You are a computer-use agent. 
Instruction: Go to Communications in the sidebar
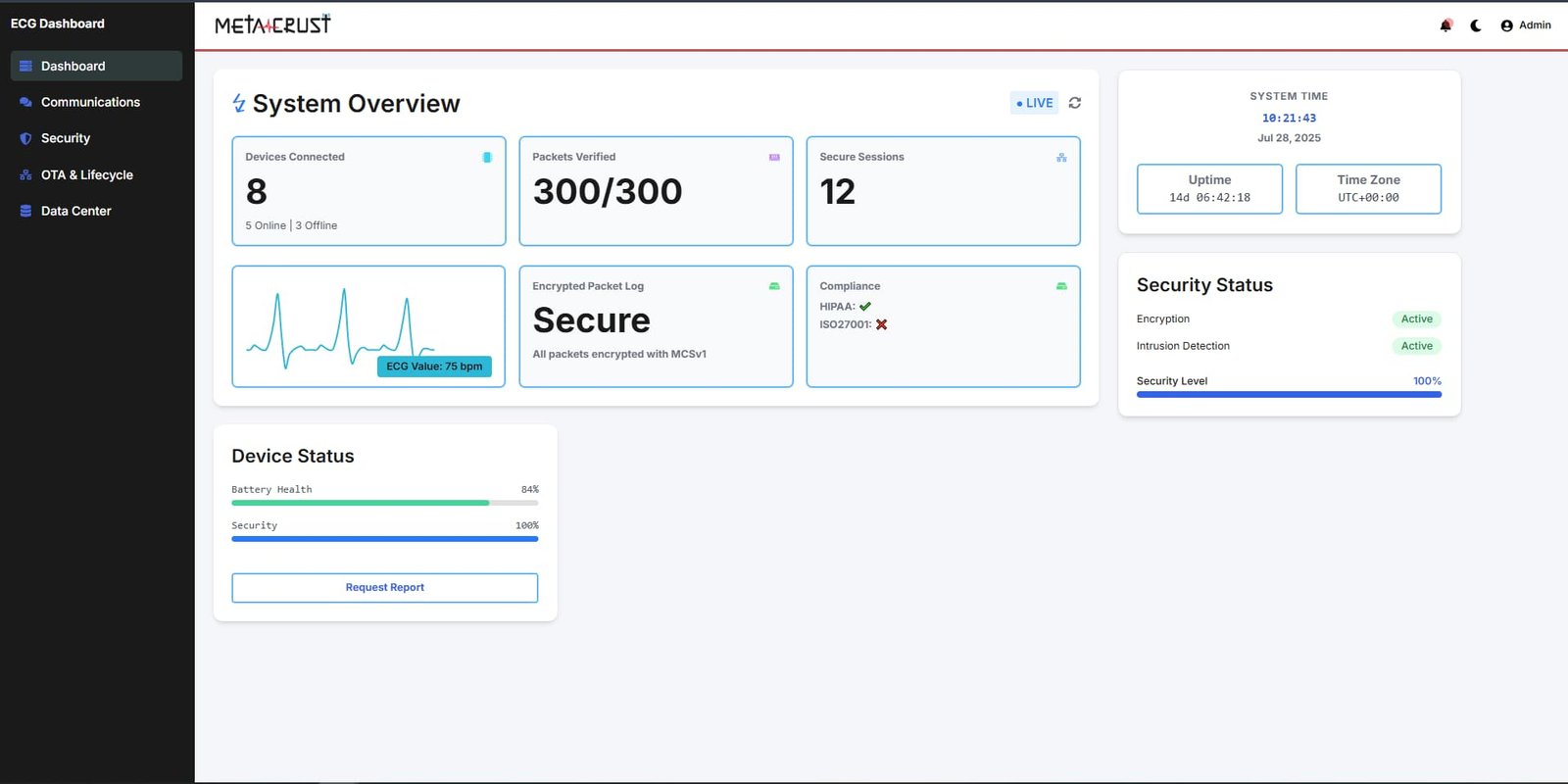click(x=90, y=102)
